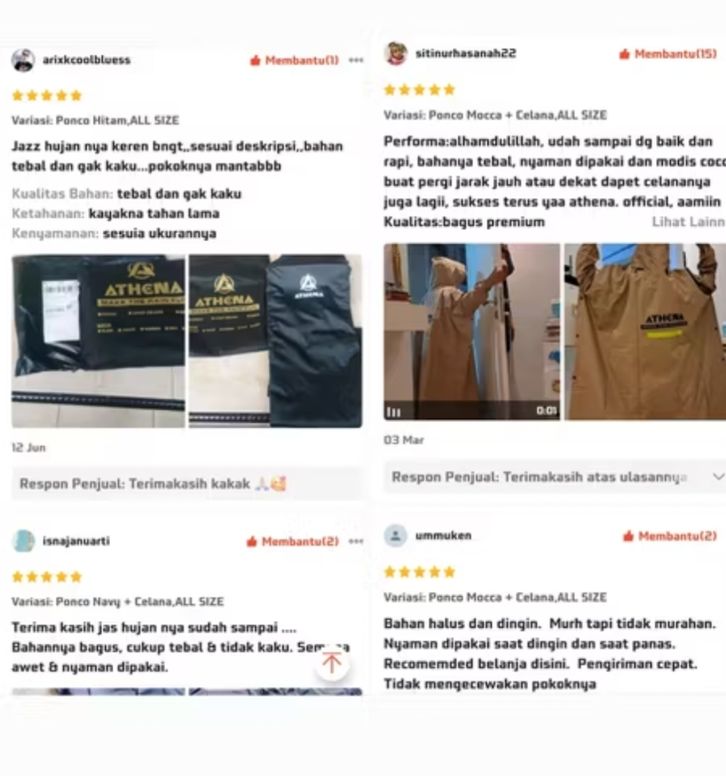The height and width of the screenshot is (776, 726).
Task: Pause the review video playback
Action: coord(393,412)
